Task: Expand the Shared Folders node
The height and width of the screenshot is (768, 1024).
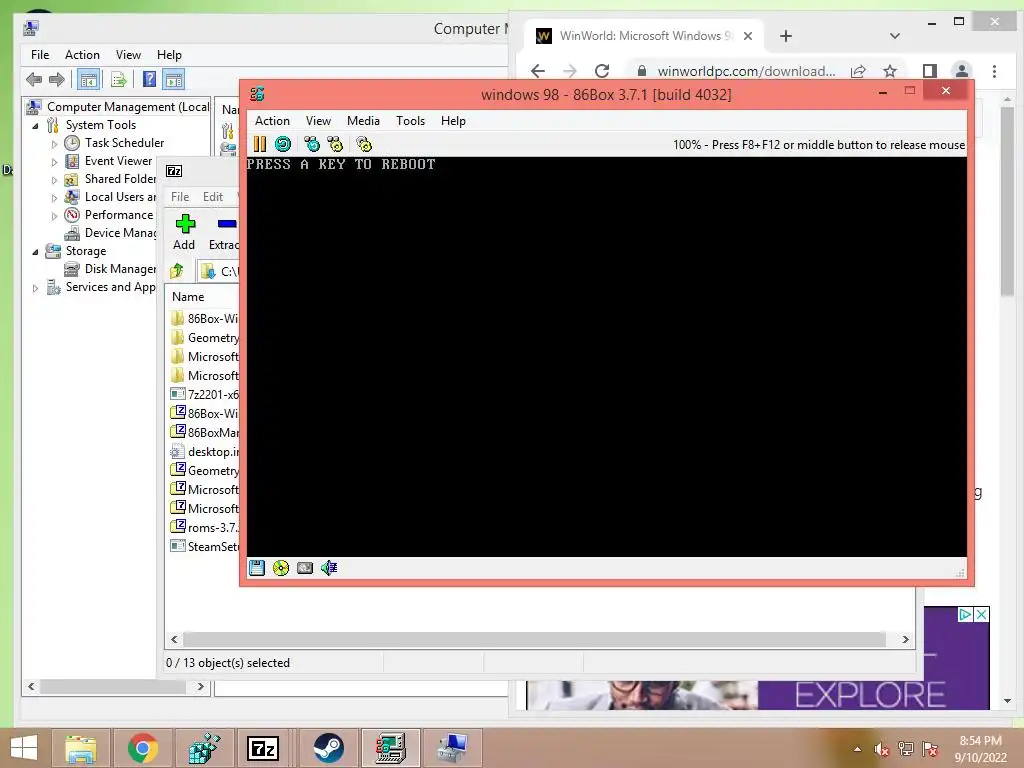Action: click(x=54, y=180)
